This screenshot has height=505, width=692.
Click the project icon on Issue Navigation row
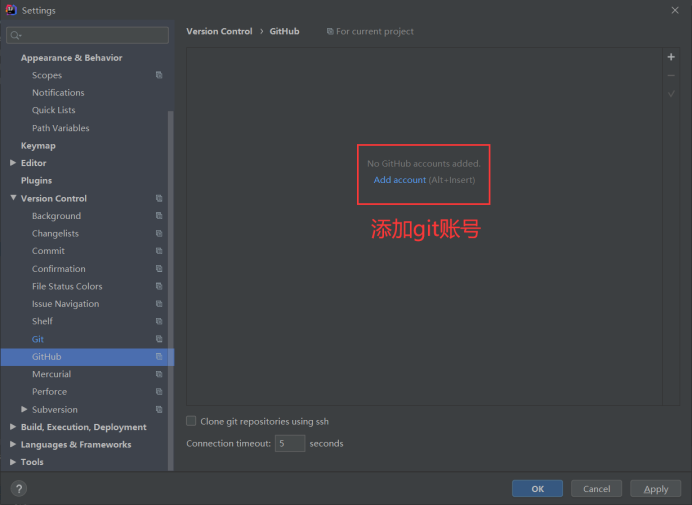pos(159,304)
